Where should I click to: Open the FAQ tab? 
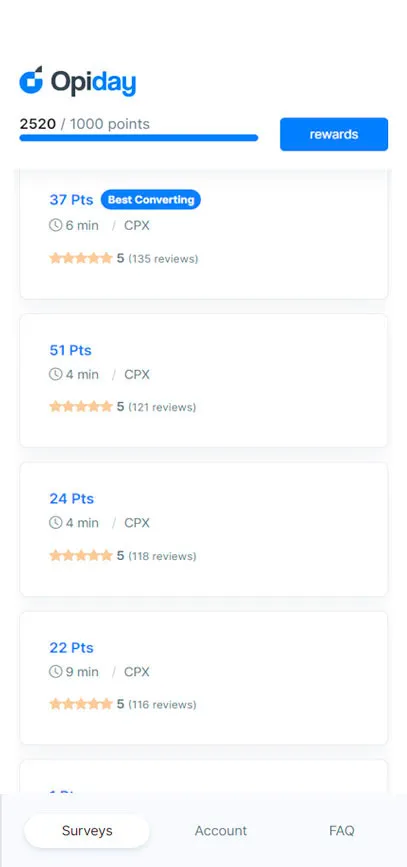pos(342,831)
